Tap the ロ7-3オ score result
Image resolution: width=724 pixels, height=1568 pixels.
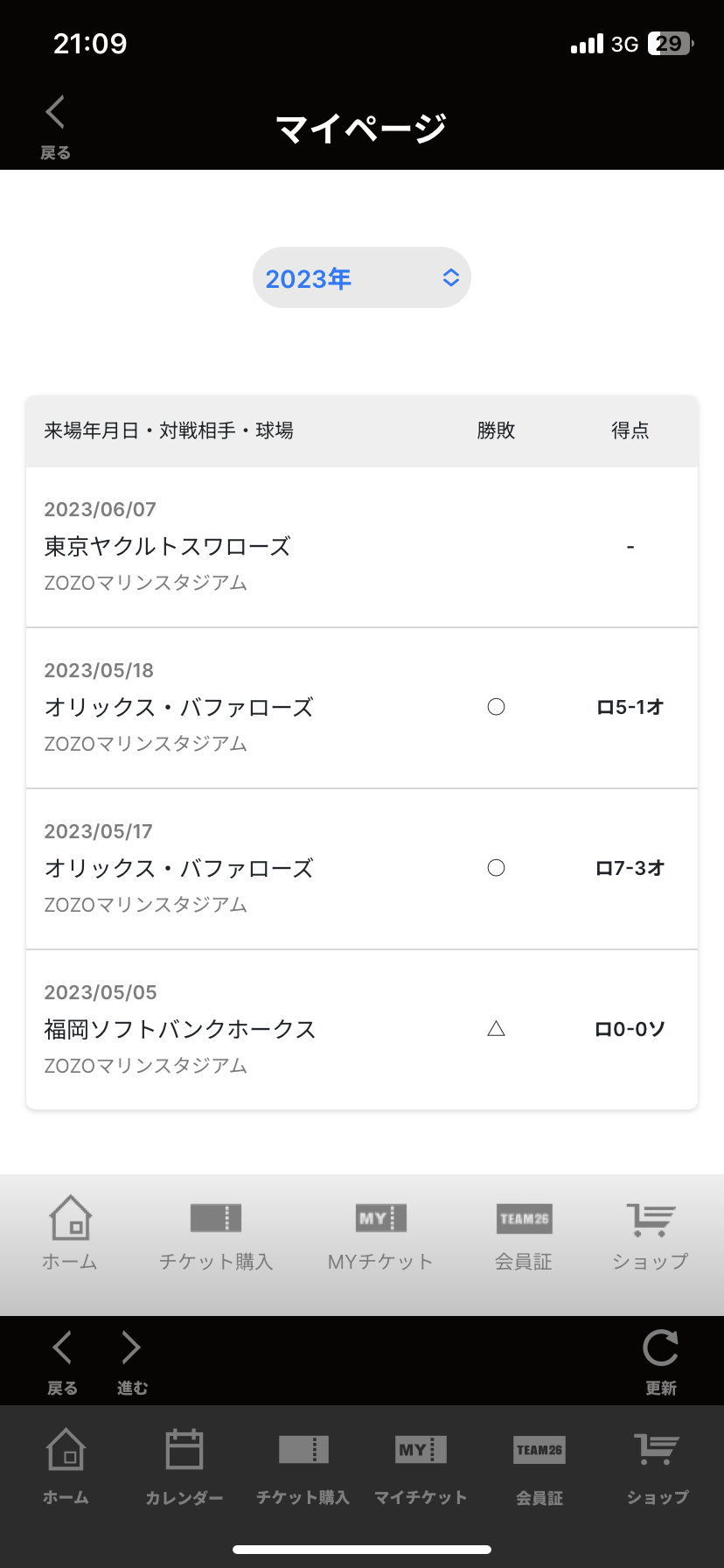click(630, 869)
